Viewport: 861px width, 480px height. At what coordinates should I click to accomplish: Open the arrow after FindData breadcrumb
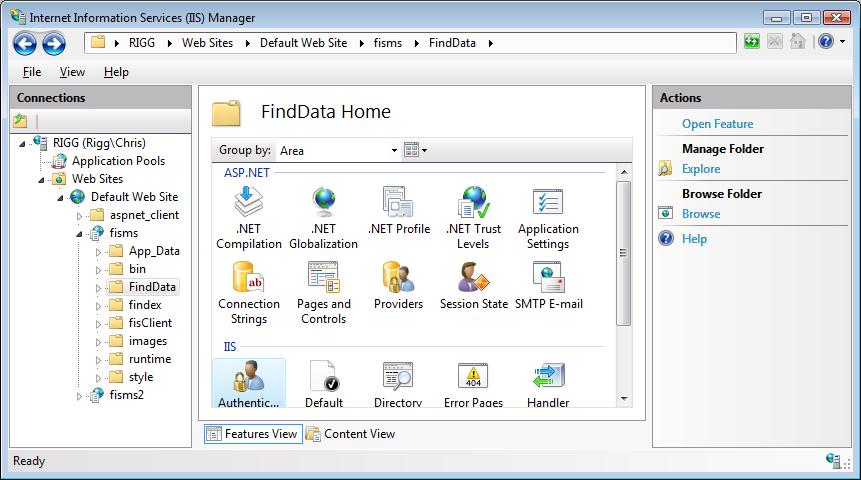pyautogui.click(x=490, y=43)
